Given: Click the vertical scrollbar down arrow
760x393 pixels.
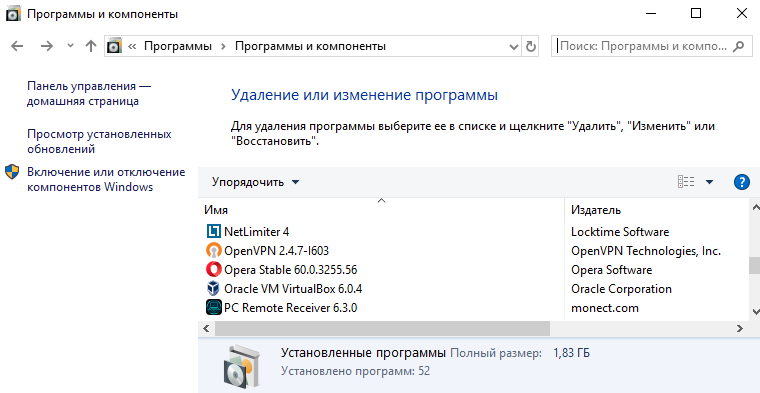Looking at the screenshot, I should [755, 312].
